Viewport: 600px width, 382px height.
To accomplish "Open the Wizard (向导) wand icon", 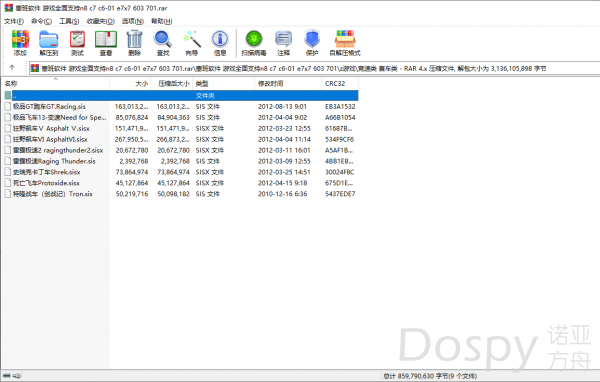I will pos(191,39).
